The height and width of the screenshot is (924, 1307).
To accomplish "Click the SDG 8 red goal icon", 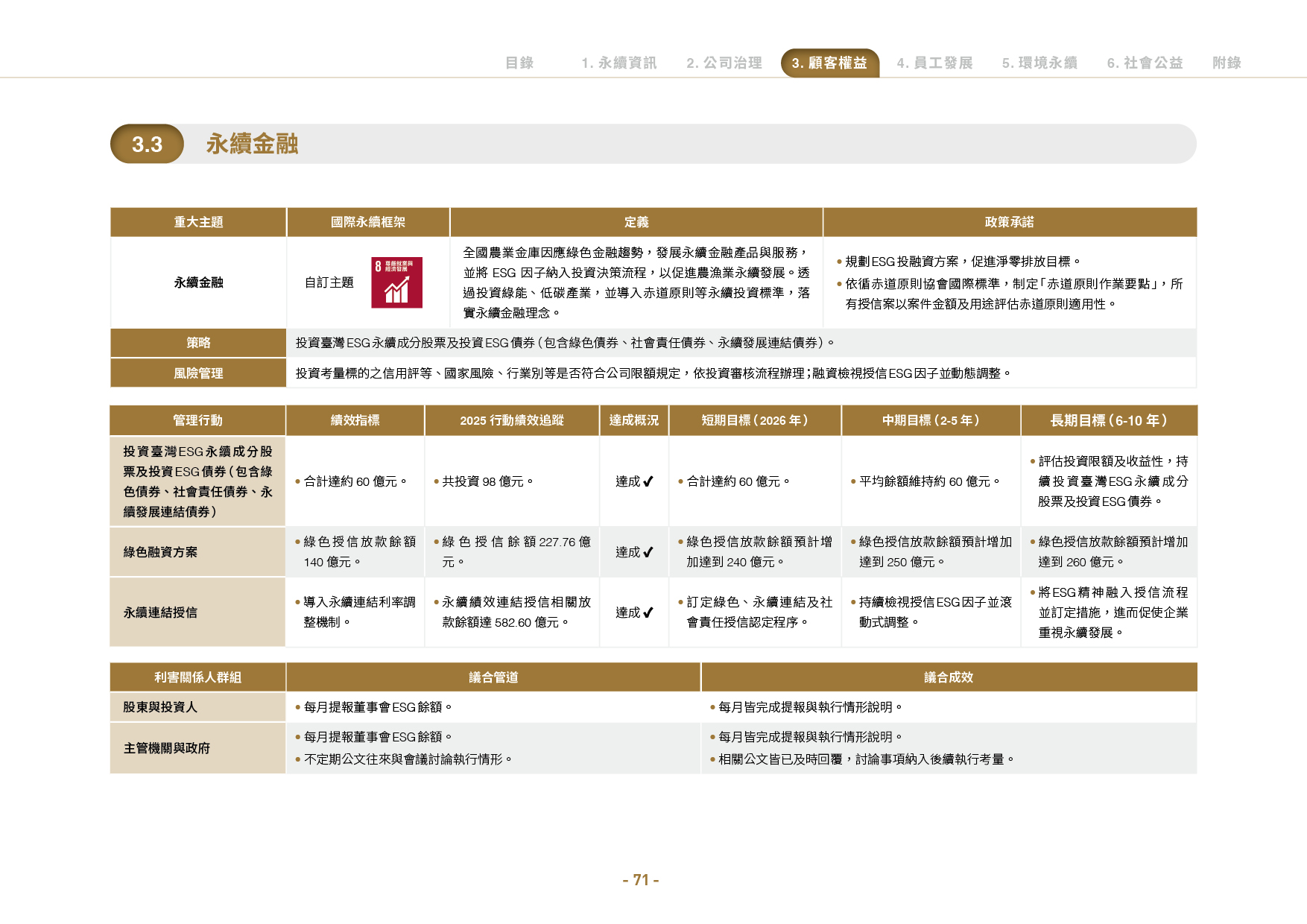I will [396, 282].
